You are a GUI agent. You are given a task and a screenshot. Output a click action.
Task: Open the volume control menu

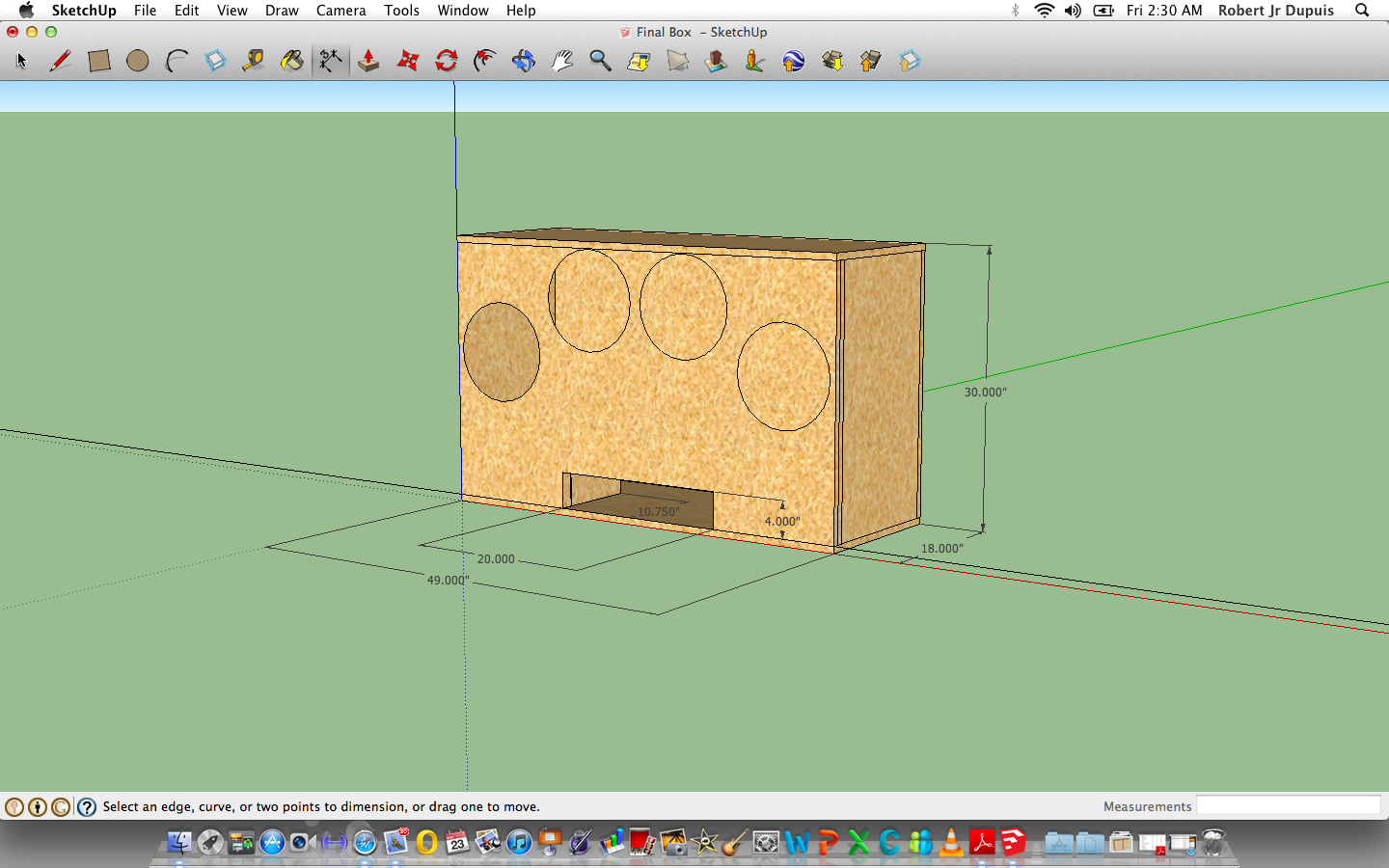(x=1073, y=11)
